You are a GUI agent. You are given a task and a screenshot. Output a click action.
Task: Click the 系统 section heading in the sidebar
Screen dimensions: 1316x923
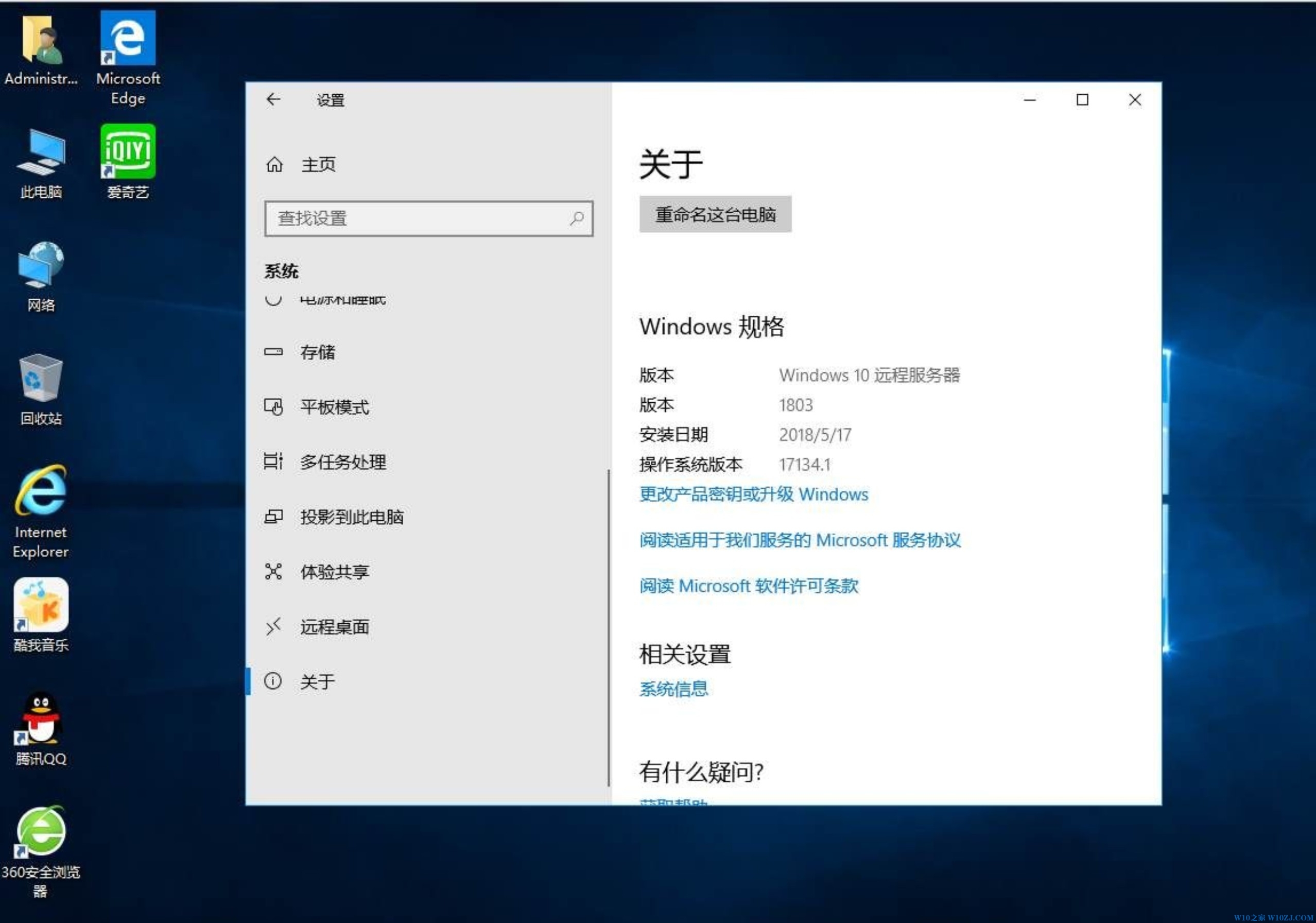(282, 271)
